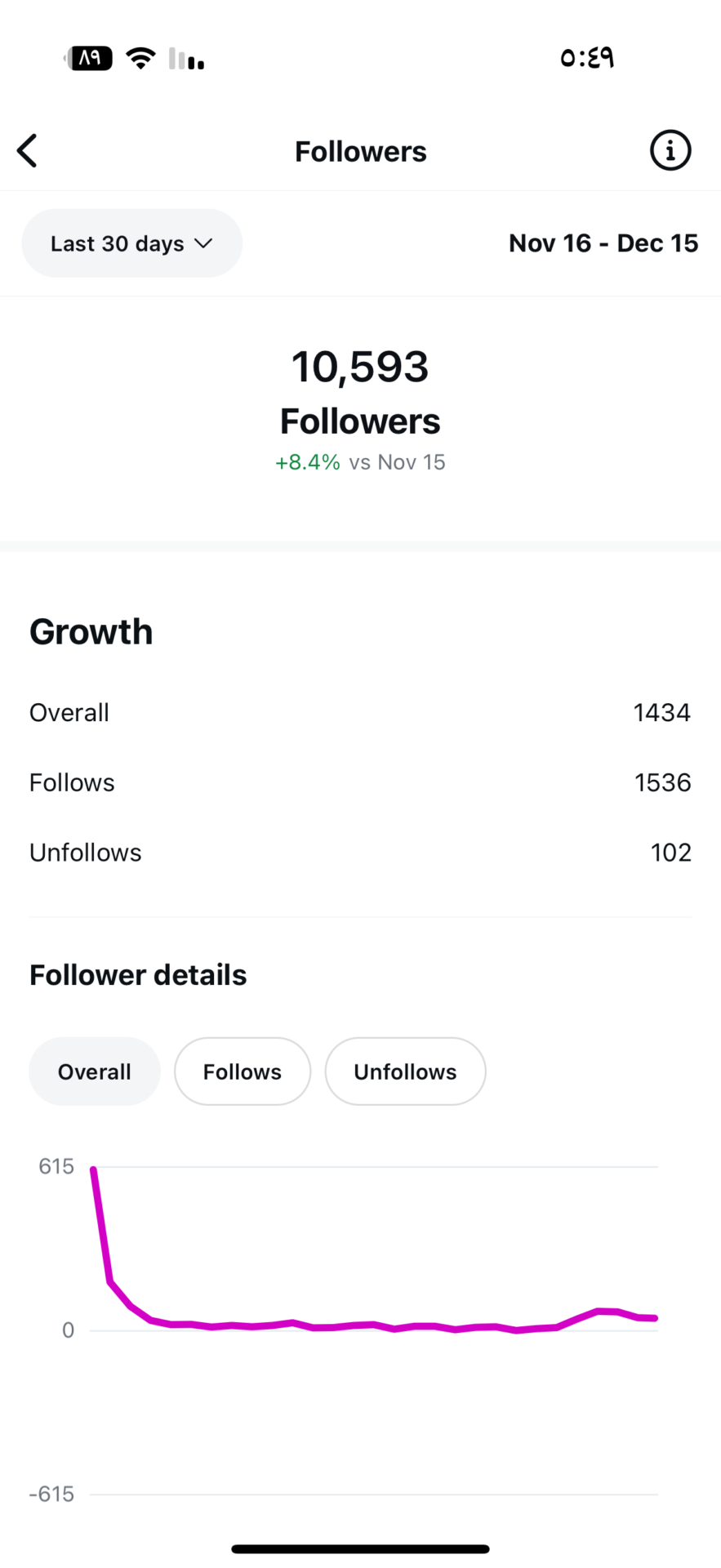
Task: Tap the Wi-Fi status icon
Action: coord(140,58)
